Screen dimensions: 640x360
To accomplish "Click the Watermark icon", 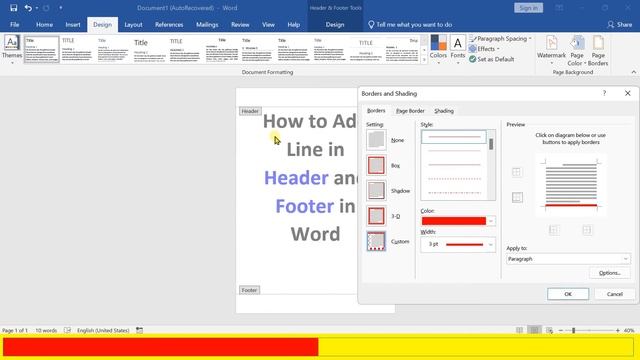I will click(x=551, y=43).
